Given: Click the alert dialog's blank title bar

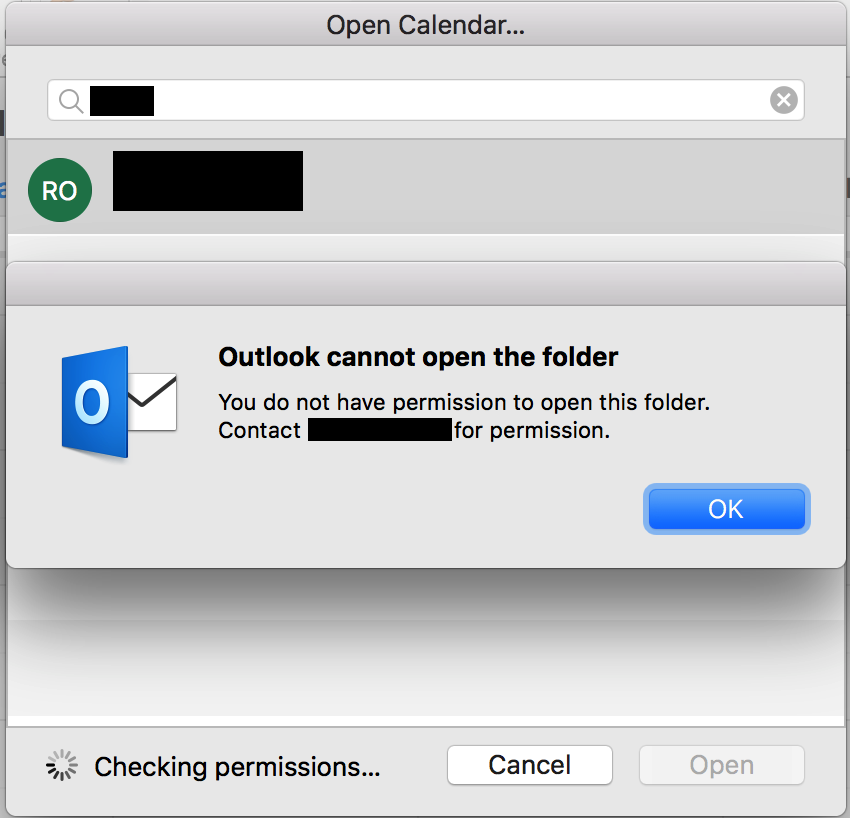Looking at the screenshot, I should click(x=426, y=284).
